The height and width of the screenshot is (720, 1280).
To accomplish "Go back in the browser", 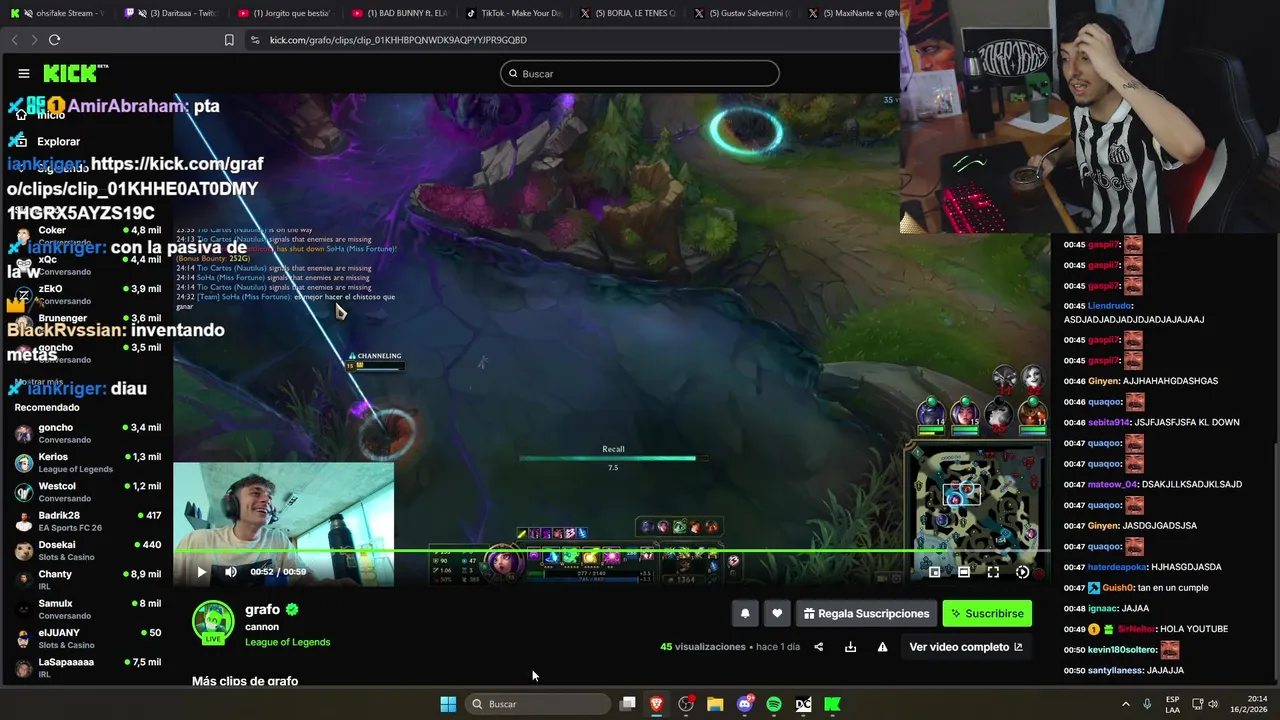I will pyautogui.click(x=14, y=40).
